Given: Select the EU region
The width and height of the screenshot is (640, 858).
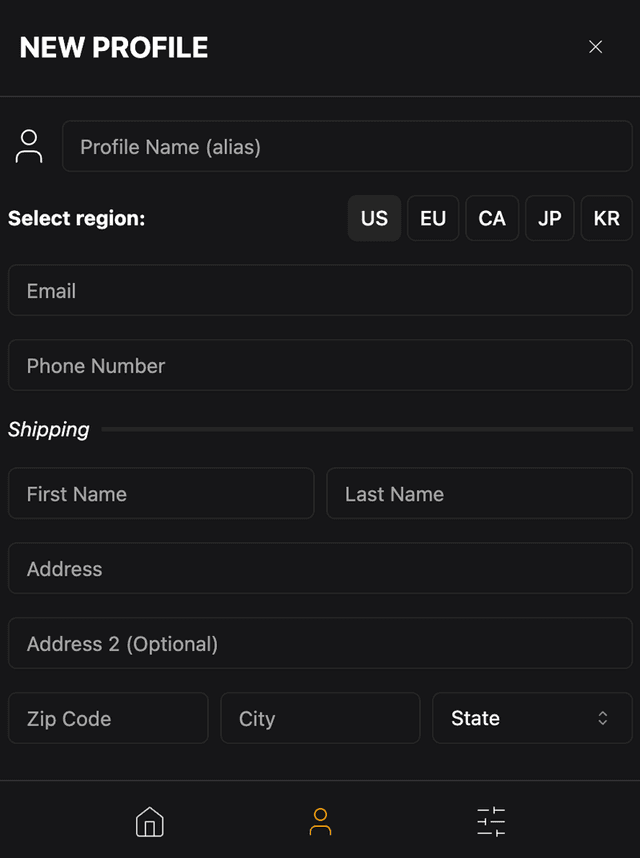Looking at the screenshot, I should point(433,218).
